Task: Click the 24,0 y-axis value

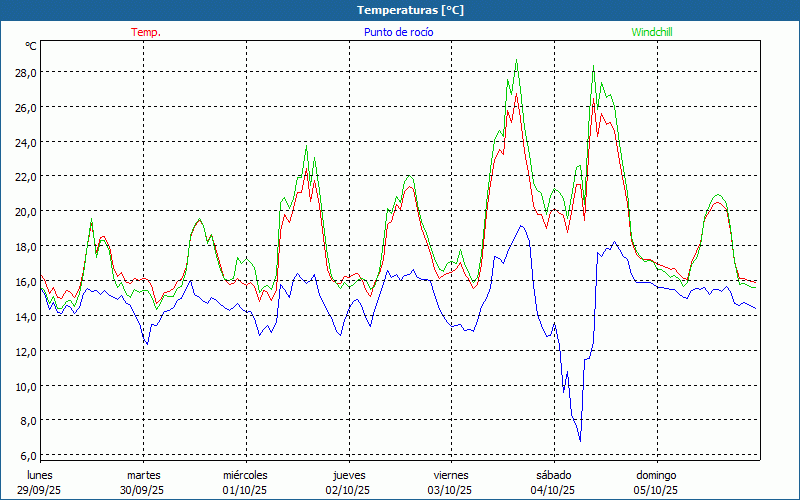Action: 25,142
